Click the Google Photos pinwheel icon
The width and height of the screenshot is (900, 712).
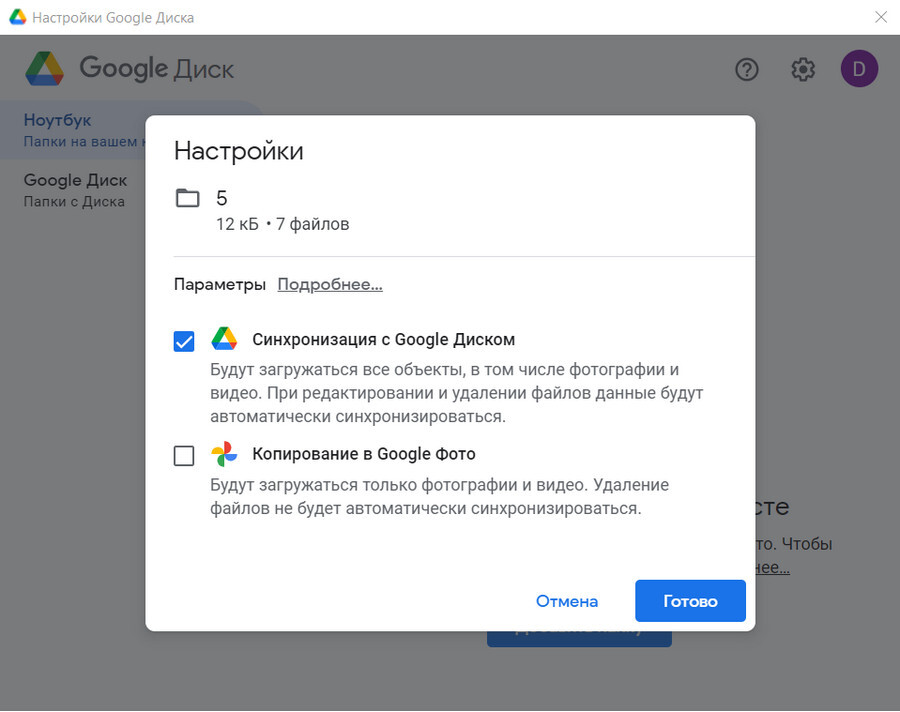click(224, 454)
